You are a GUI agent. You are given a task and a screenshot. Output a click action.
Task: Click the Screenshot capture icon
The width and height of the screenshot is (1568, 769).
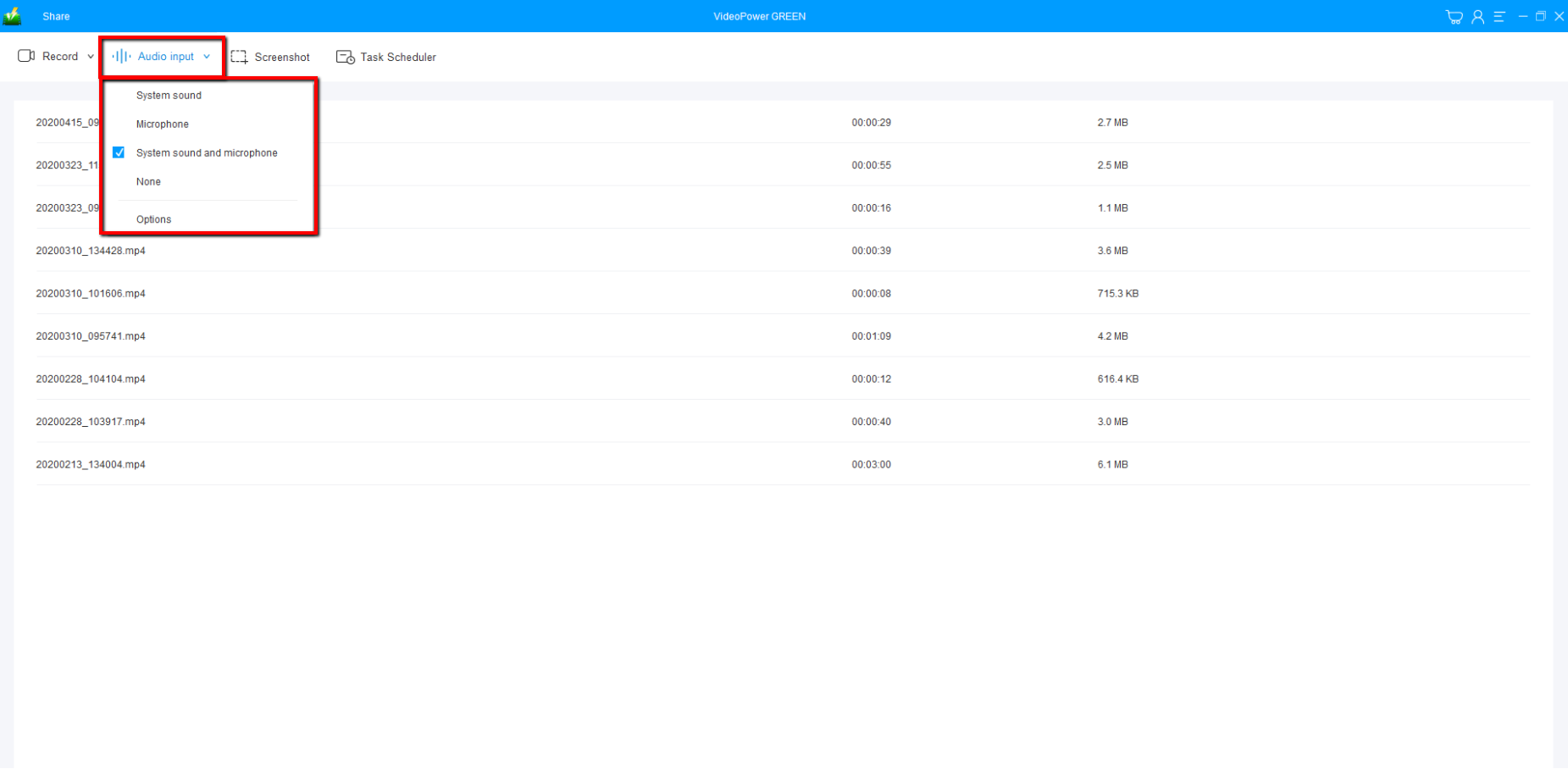239,57
